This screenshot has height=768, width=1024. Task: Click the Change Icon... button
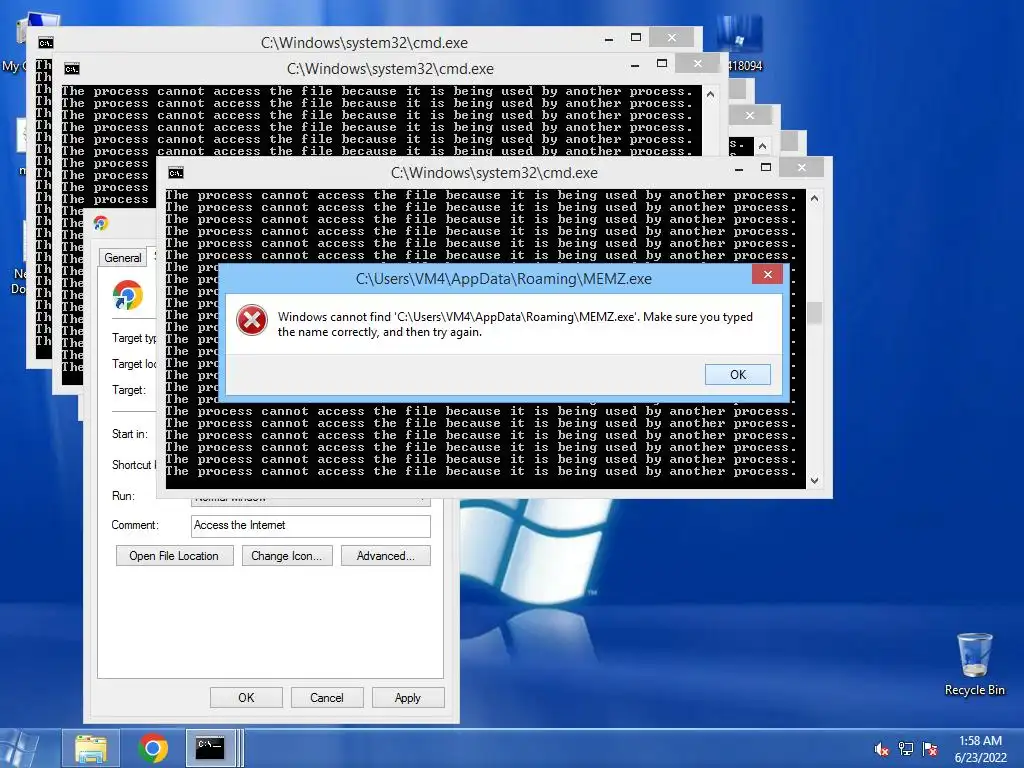(287, 556)
